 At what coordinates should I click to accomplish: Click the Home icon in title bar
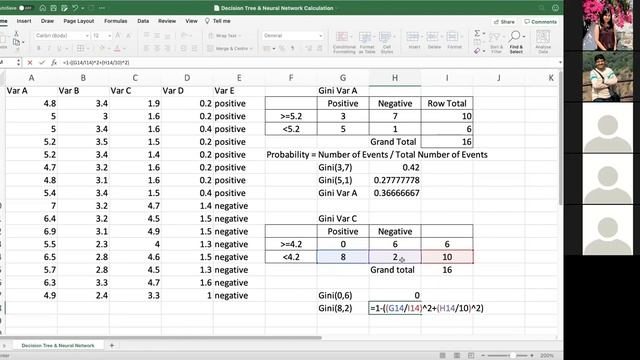[x=42, y=8]
